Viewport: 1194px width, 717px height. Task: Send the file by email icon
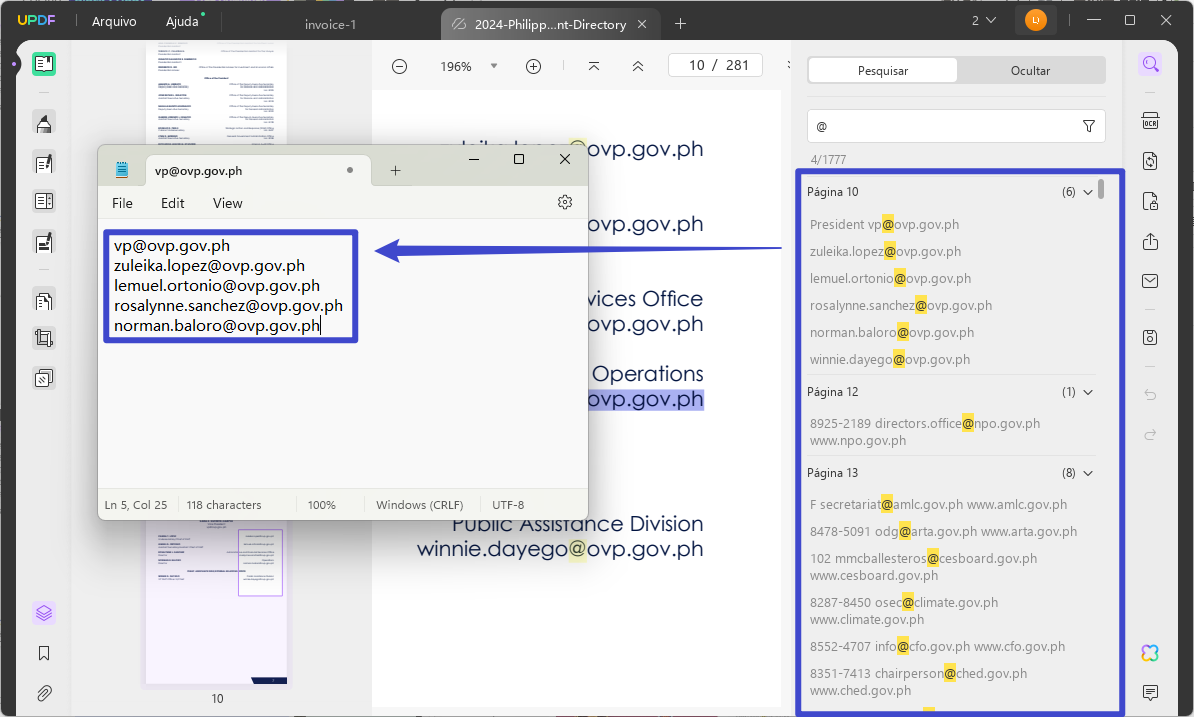pyautogui.click(x=1151, y=281)
